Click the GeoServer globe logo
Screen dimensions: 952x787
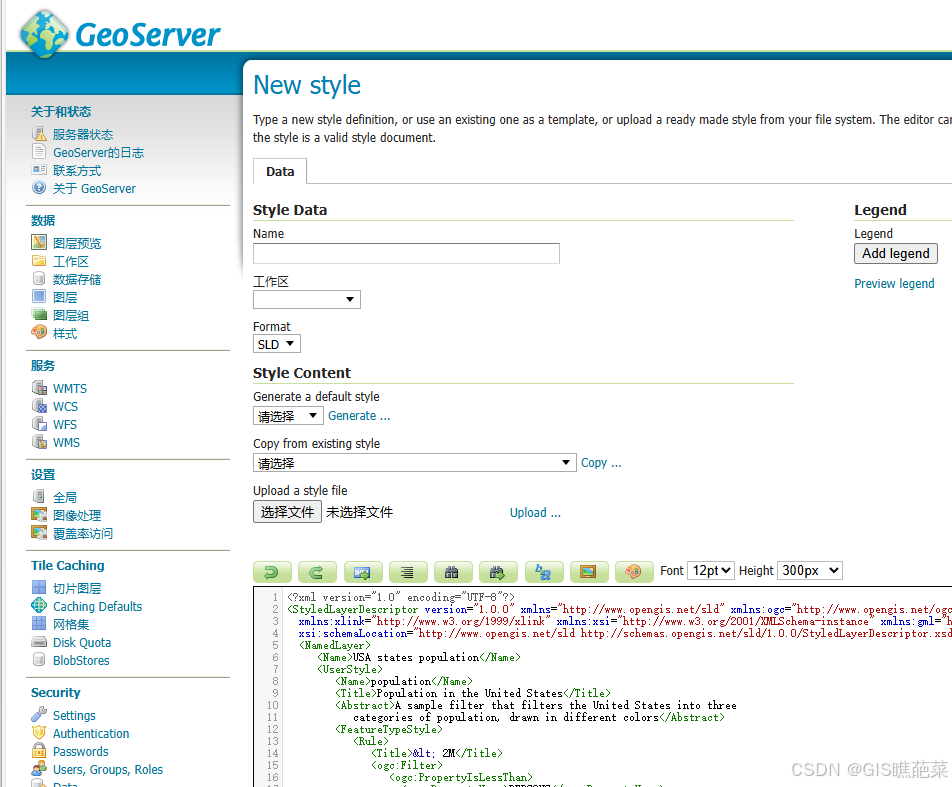pos(44,34)
